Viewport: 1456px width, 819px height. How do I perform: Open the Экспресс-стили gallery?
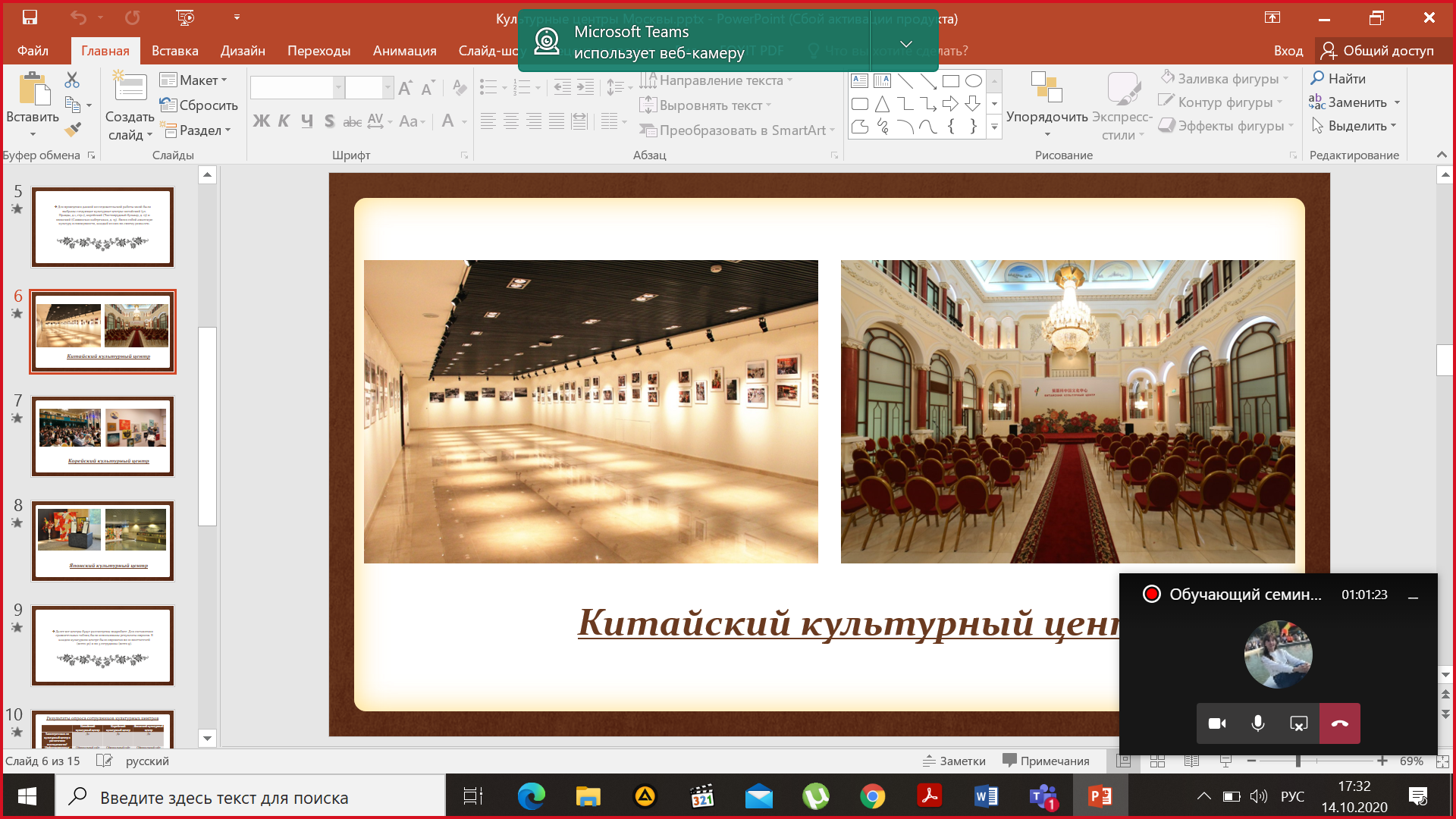click(x=1122, y=104)
